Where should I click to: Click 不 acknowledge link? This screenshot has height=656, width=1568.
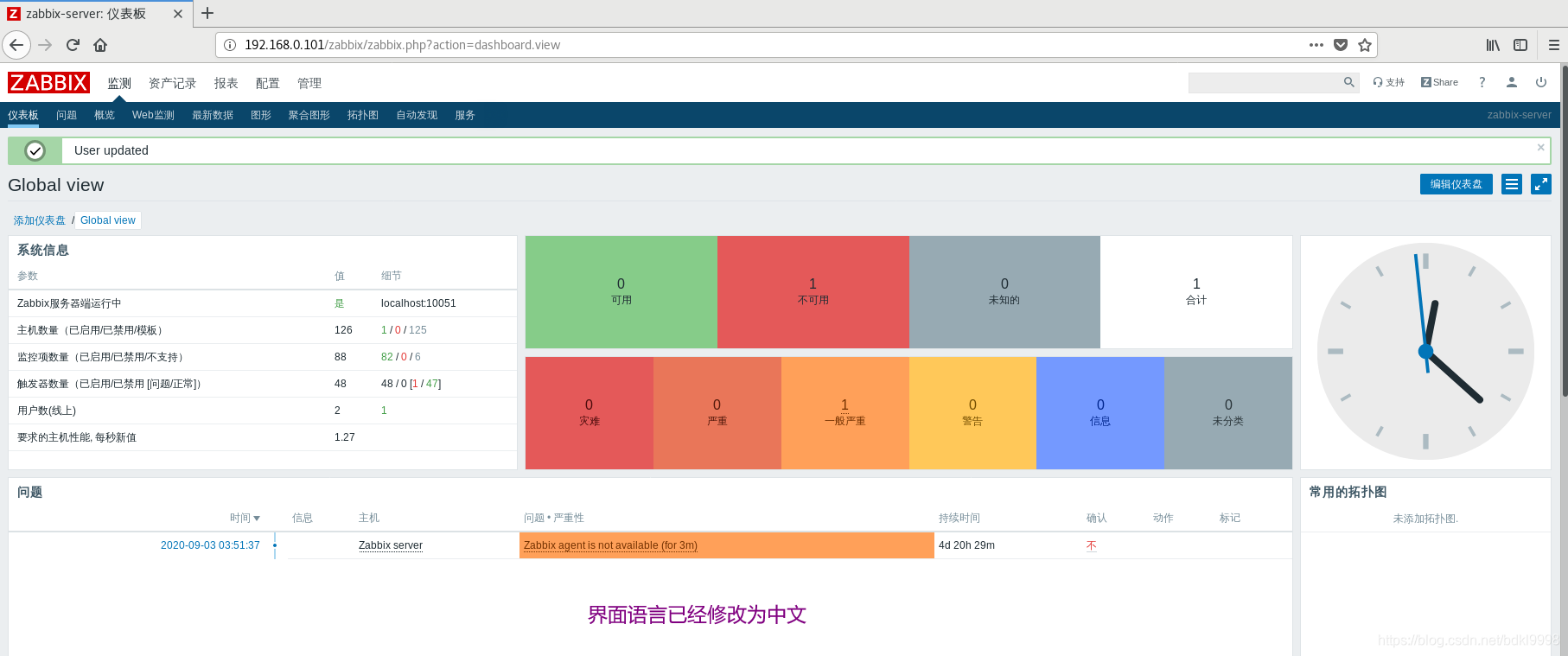(x=1092, y=545)
